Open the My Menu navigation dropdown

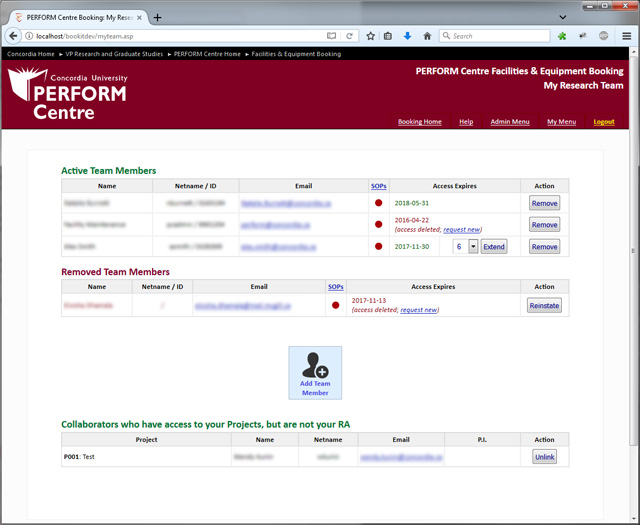[561, 122]
